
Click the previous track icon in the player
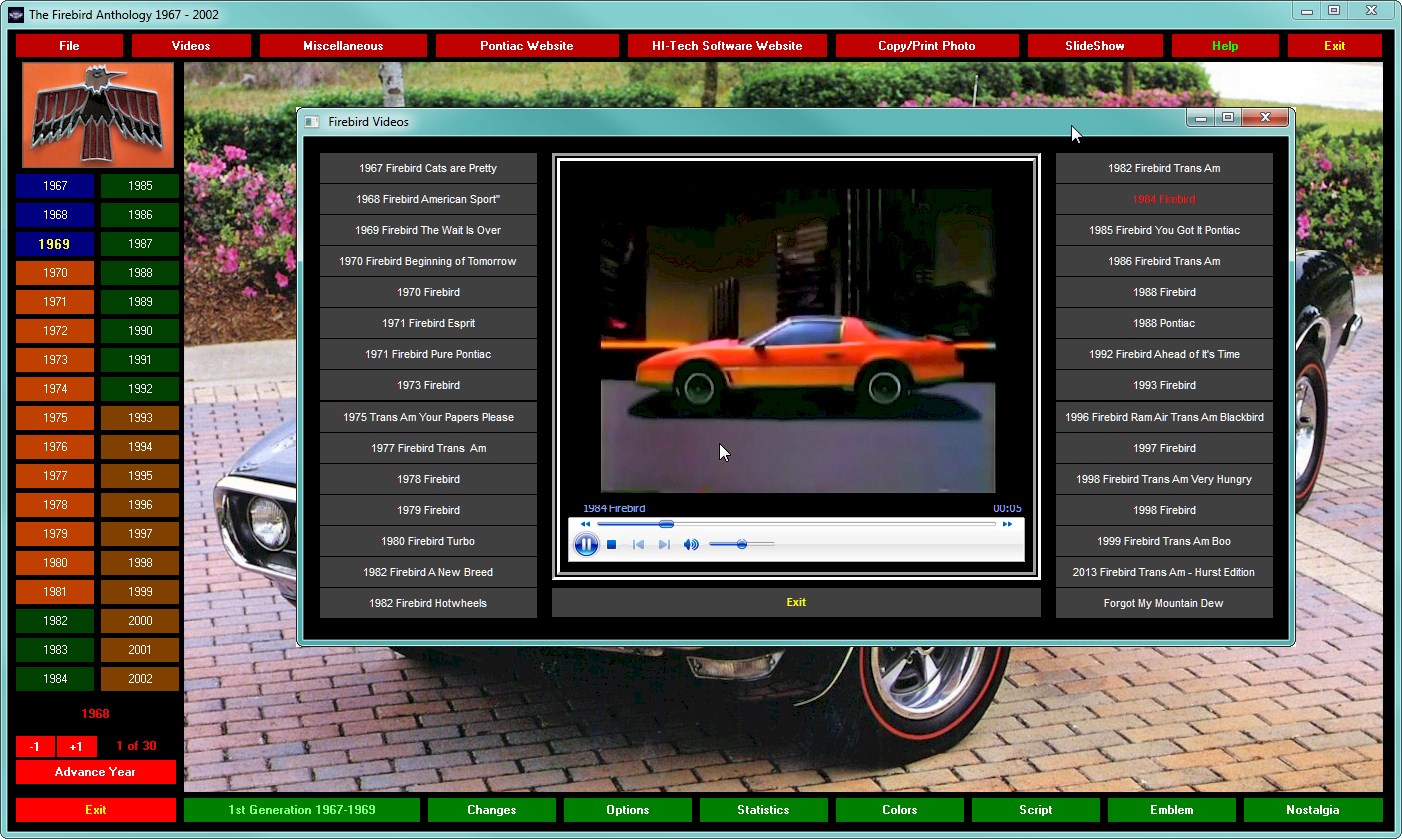tap(638, 545)
